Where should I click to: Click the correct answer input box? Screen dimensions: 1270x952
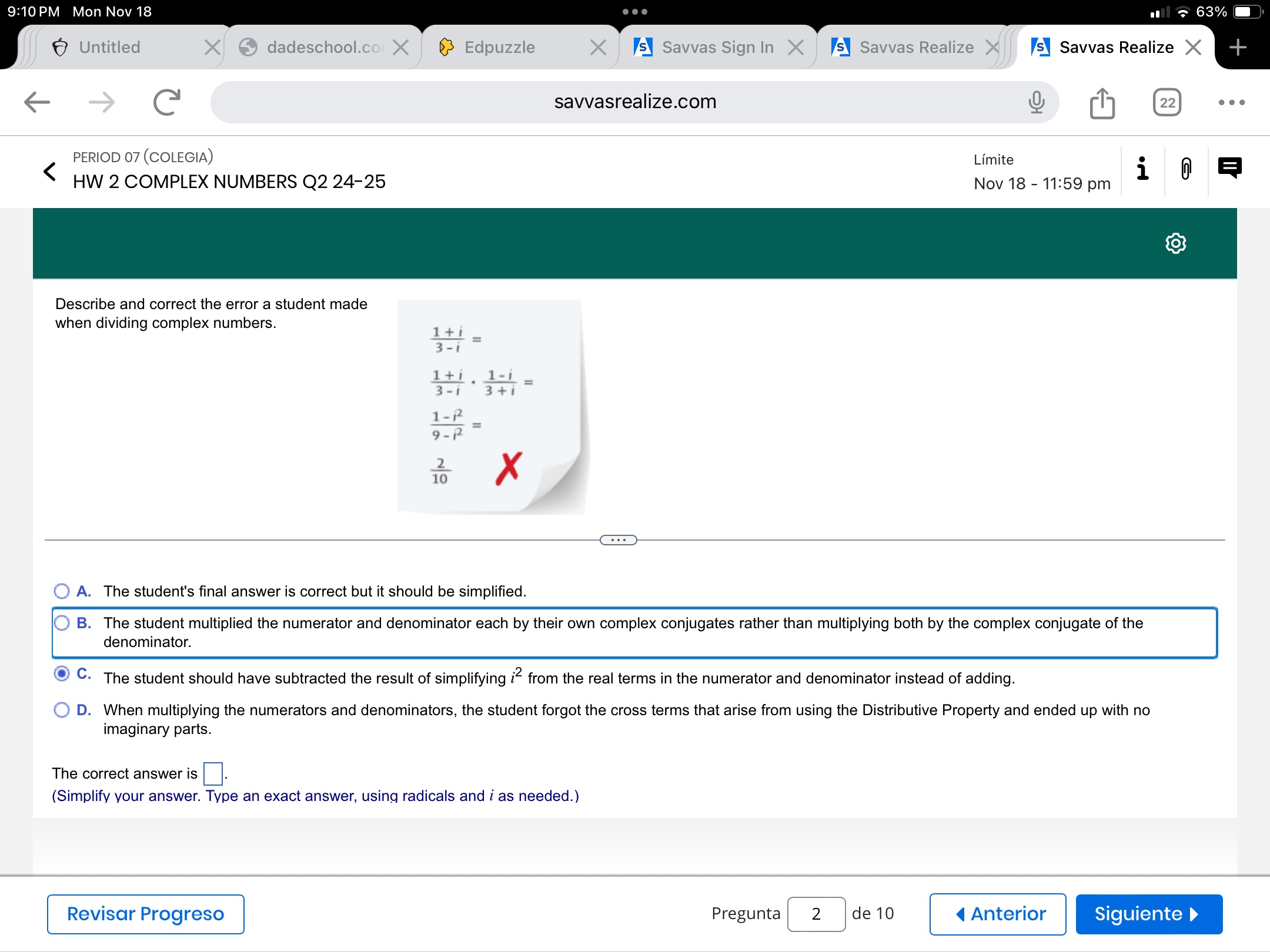pyautogui.click(x=213, y=773)
